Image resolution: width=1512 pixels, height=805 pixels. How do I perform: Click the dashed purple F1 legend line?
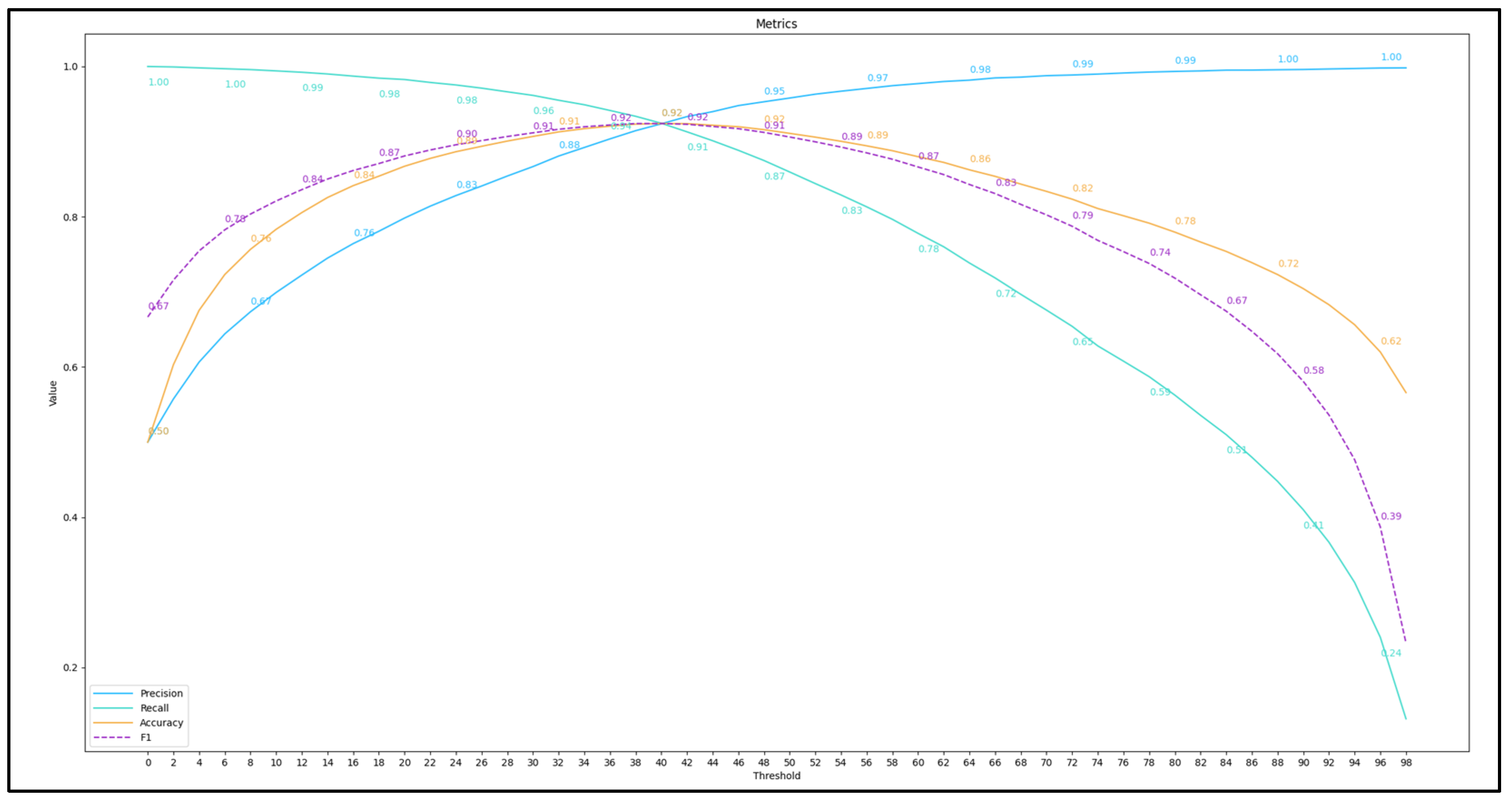(x=113, y=737)
